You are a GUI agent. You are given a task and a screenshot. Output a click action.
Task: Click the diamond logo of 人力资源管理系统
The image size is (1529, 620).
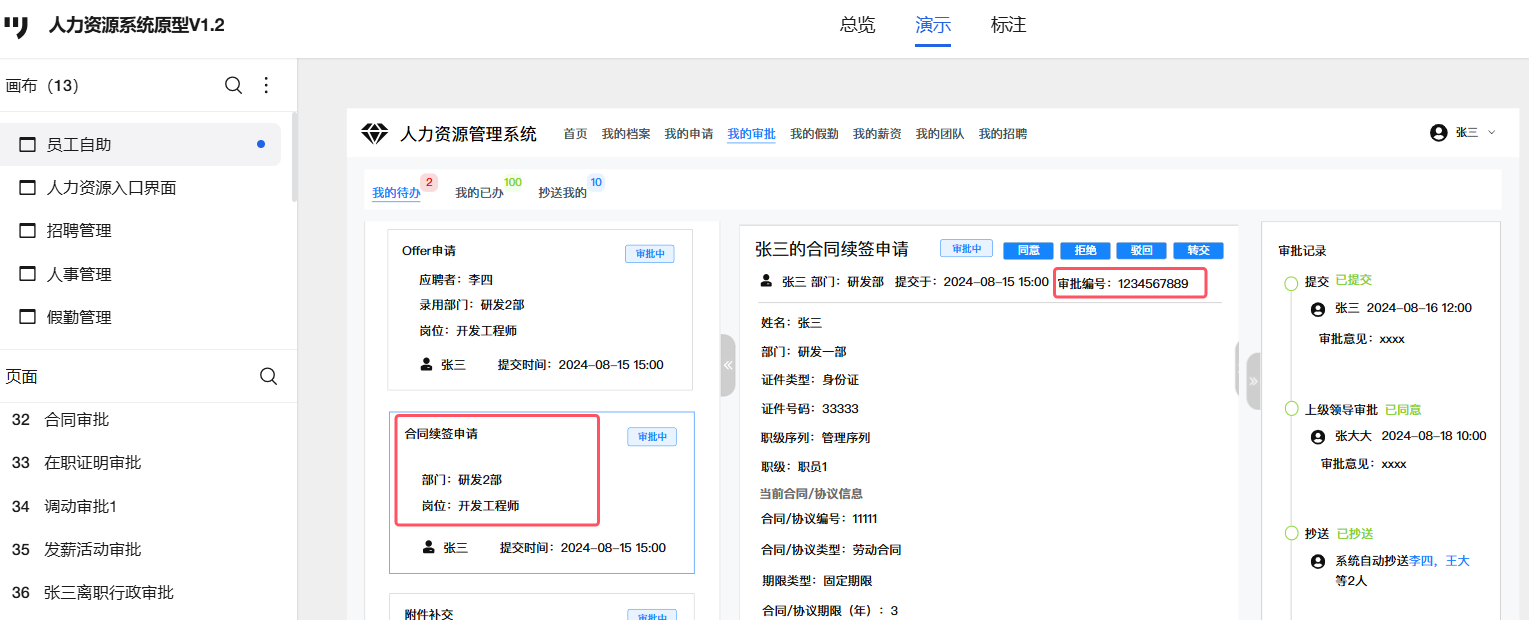(x=374, y=134)
